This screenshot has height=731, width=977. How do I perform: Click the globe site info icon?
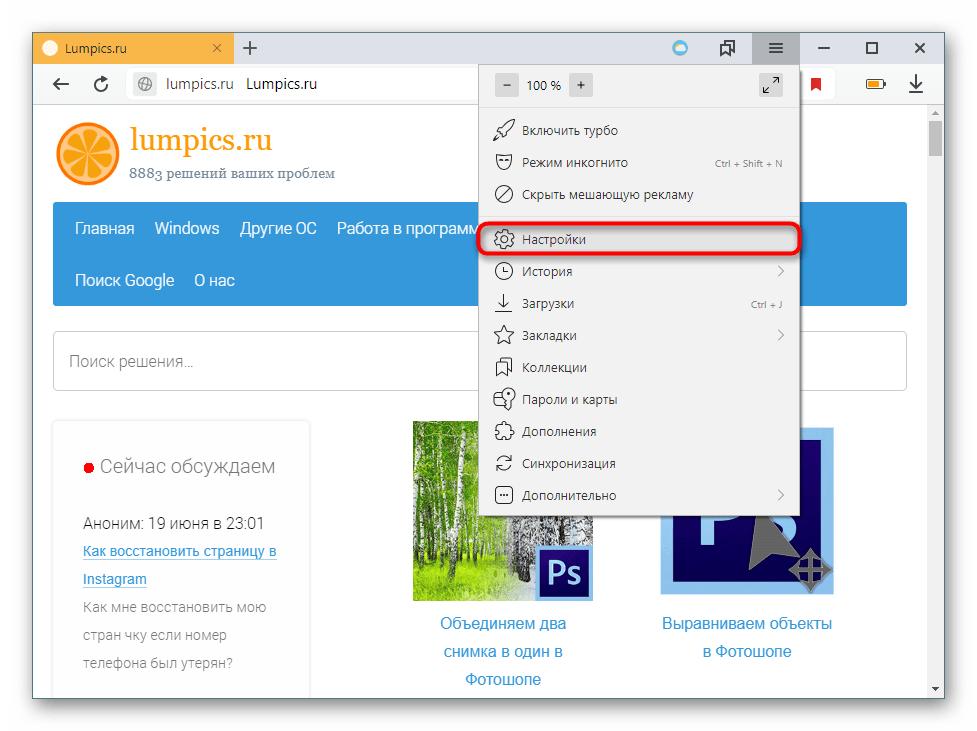[145, 84]
